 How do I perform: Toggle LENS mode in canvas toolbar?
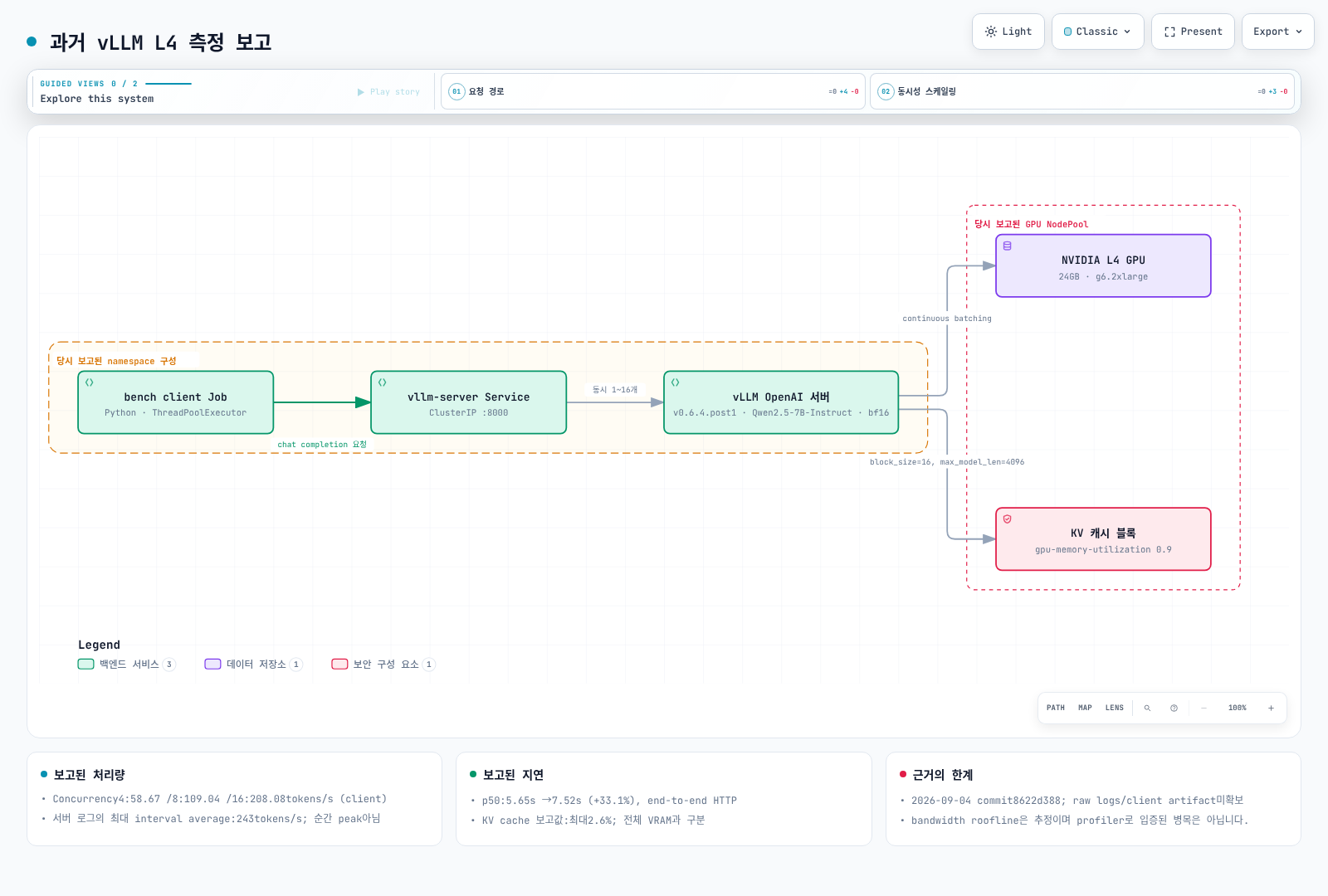pos(1115,708)
